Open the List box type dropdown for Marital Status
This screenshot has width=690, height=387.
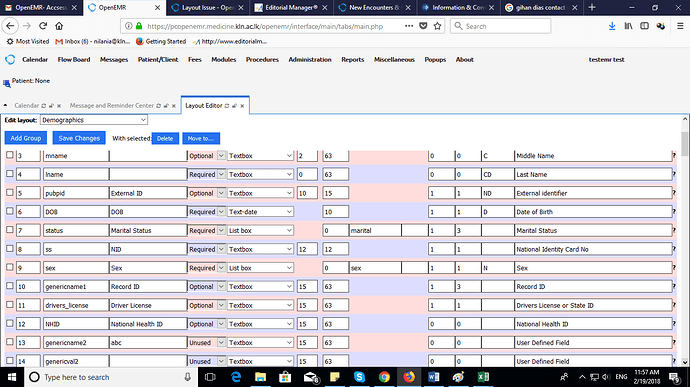pyautogui.click(x=261, y=230)
